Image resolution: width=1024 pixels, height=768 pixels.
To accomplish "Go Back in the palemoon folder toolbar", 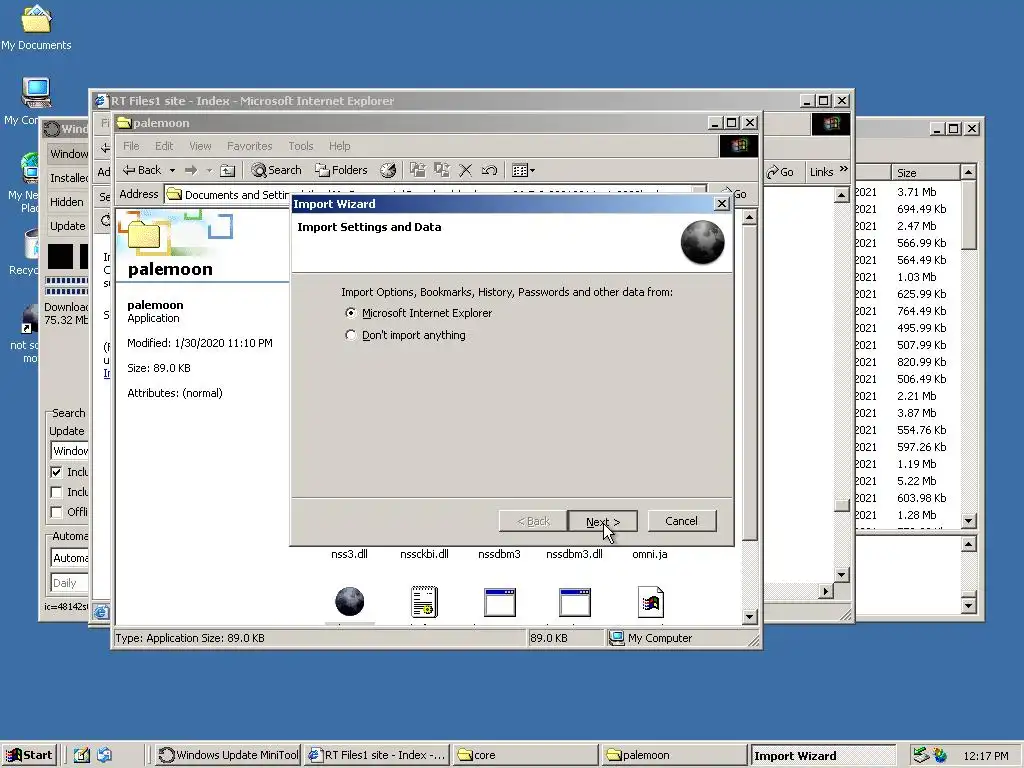I will [x=142, y=170].
